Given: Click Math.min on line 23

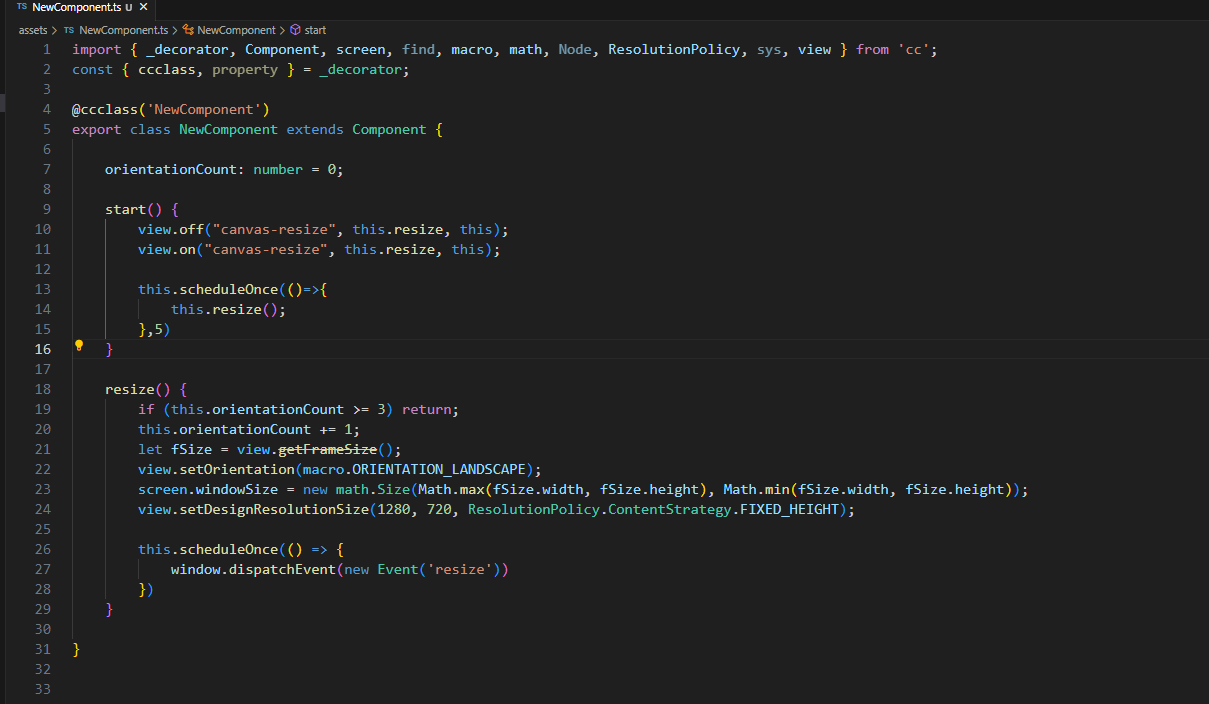Looking at the screenshot, I should coord(757,489).
